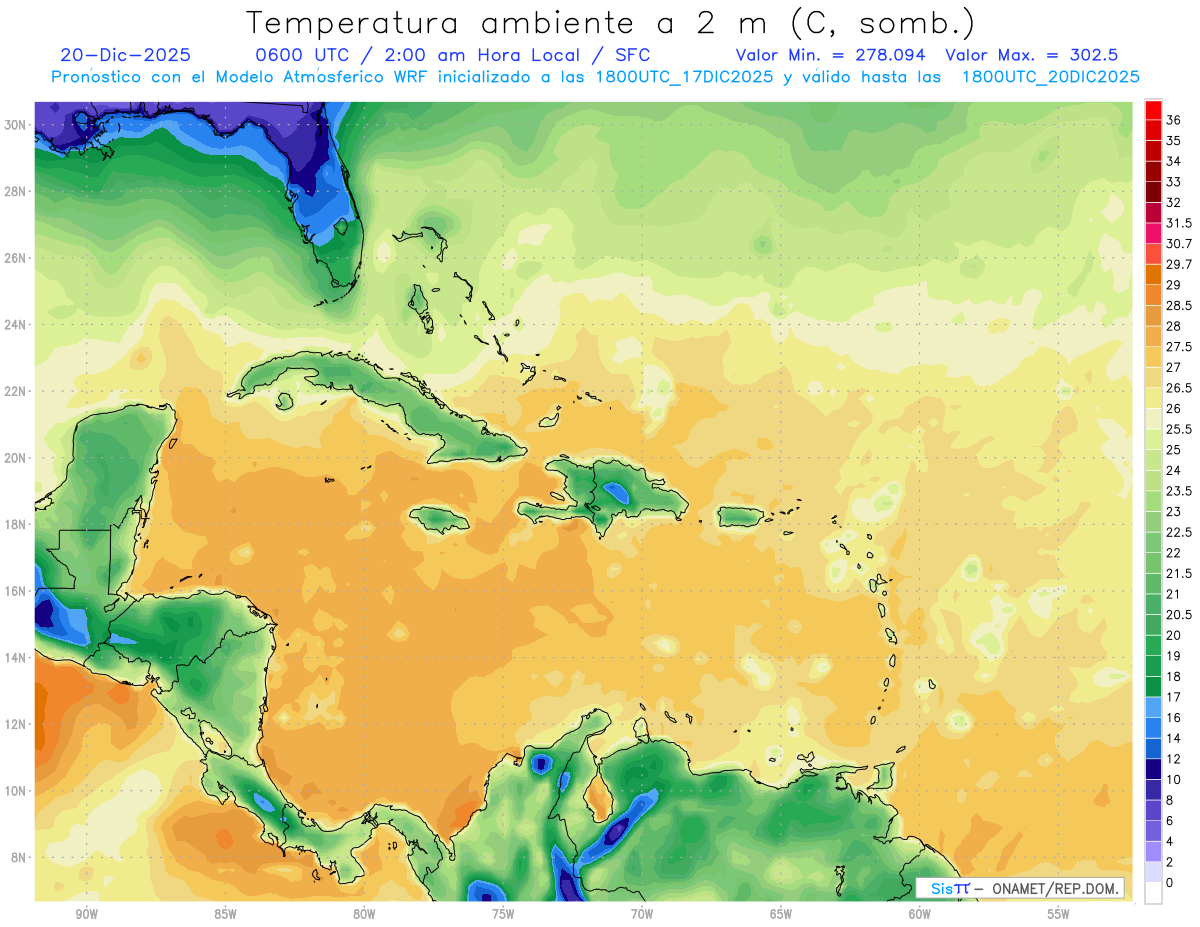This screenshot has width=1200, height=927.
Task: Click the legend value 31.5
Action: [1179, 223]
